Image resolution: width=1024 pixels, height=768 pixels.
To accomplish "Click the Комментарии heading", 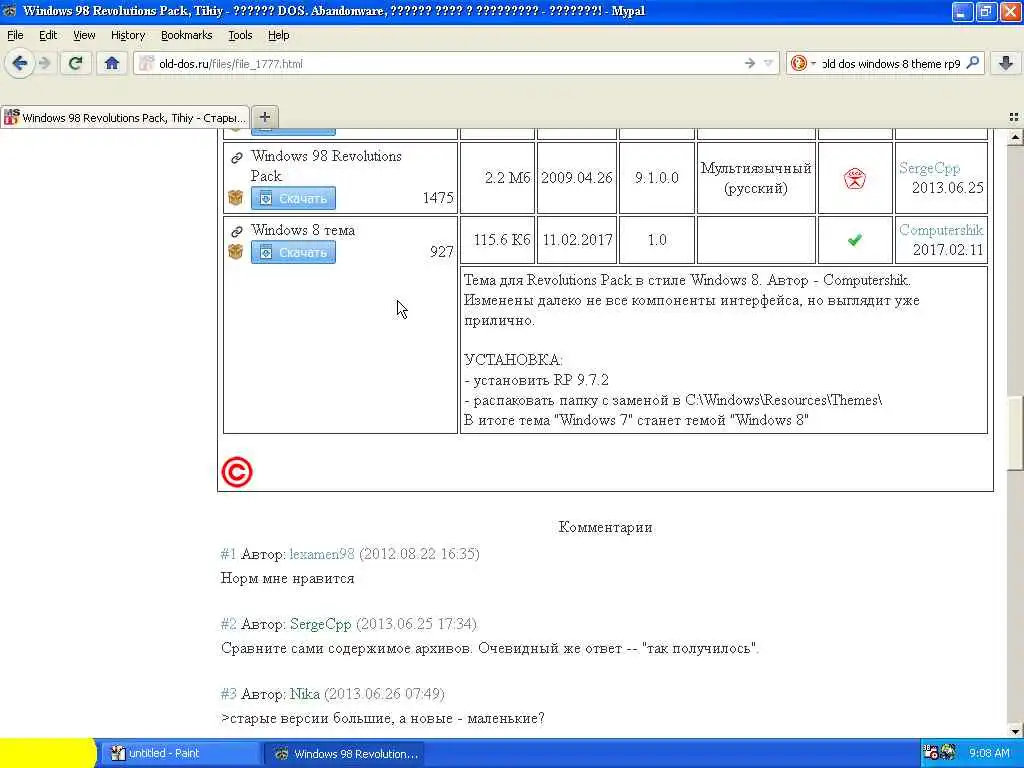I will (605, 527).
